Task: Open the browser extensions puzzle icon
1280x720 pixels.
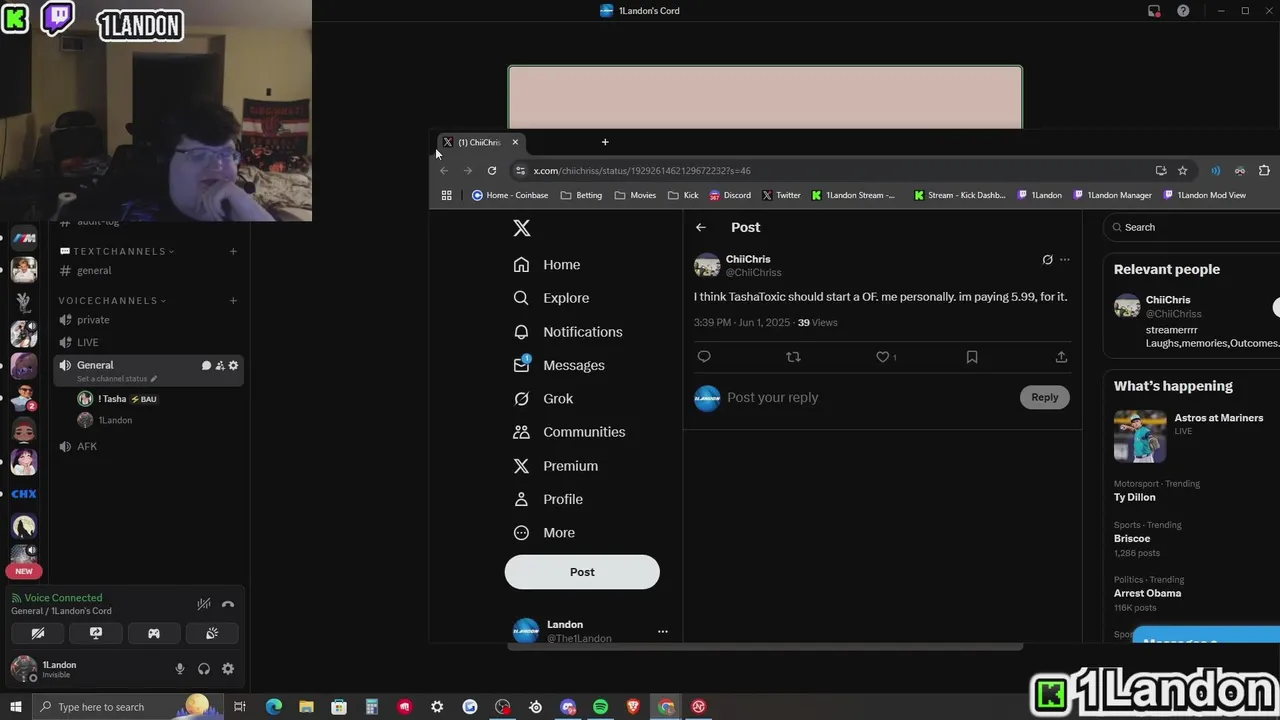Action: (x=1264, y=171)
